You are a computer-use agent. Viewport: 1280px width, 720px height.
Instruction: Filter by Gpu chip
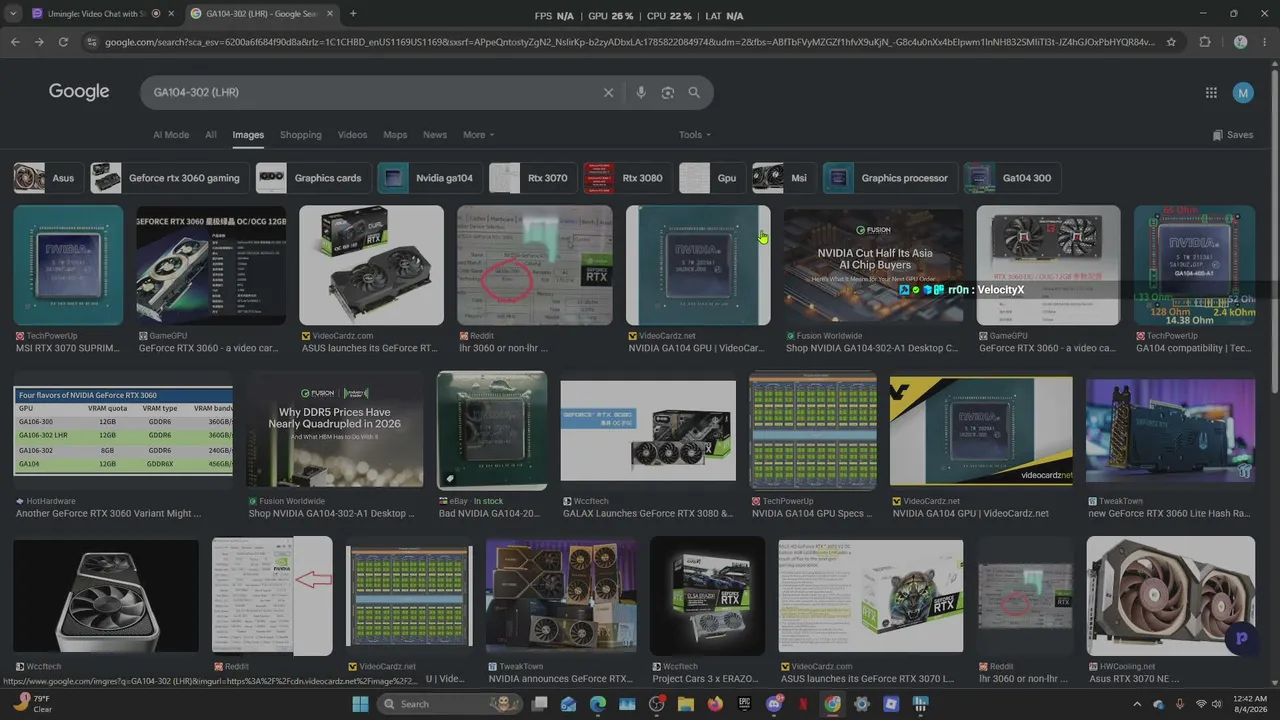click(x=712, y=178)
